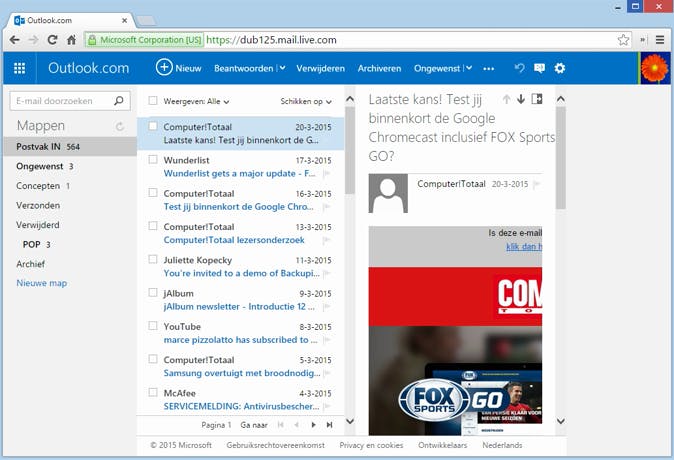This screenshot has width=674, height=460.
Task: Open Schikken op sort dropdown
Action: tap(306, 101)
